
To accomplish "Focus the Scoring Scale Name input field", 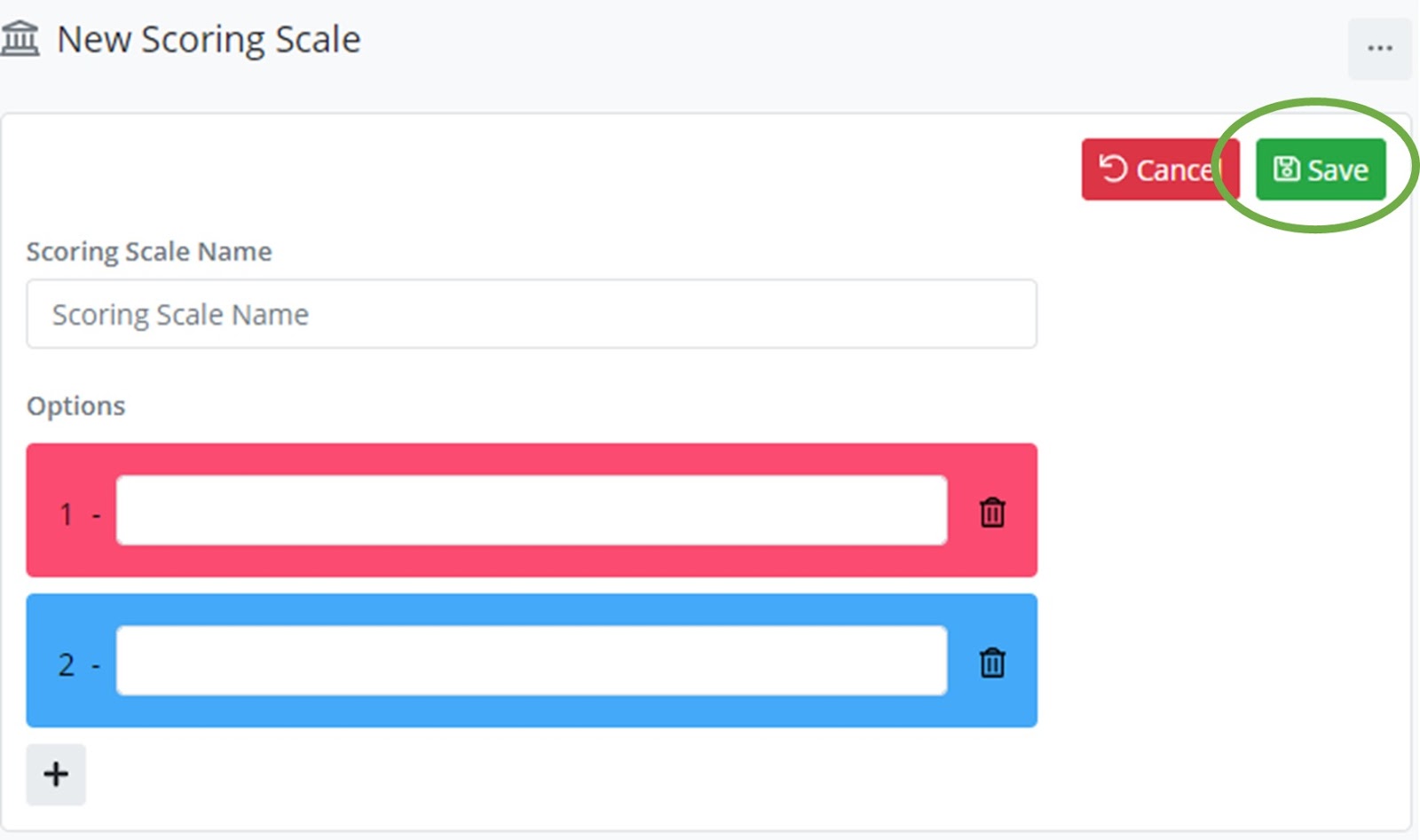I will click(x=531, y=314).
